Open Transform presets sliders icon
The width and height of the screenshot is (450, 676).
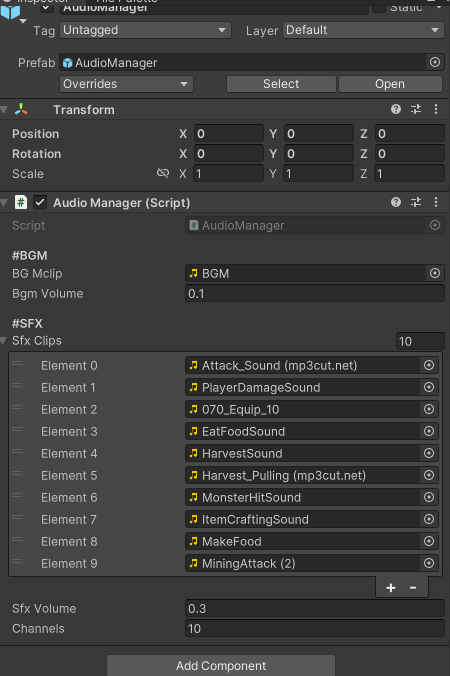click(416, 110)
